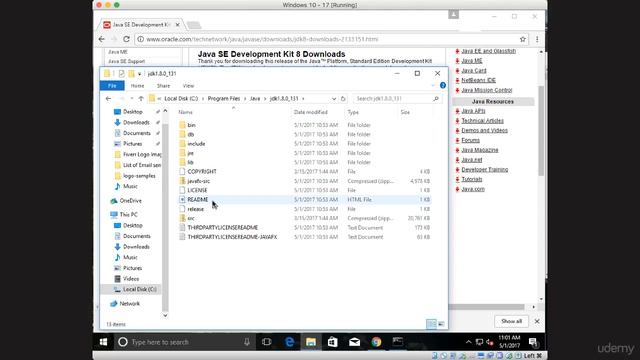Viewport: 640px width, 360px height.
Task: Open File Explorer help icon
Action: (x=442, y=85)
